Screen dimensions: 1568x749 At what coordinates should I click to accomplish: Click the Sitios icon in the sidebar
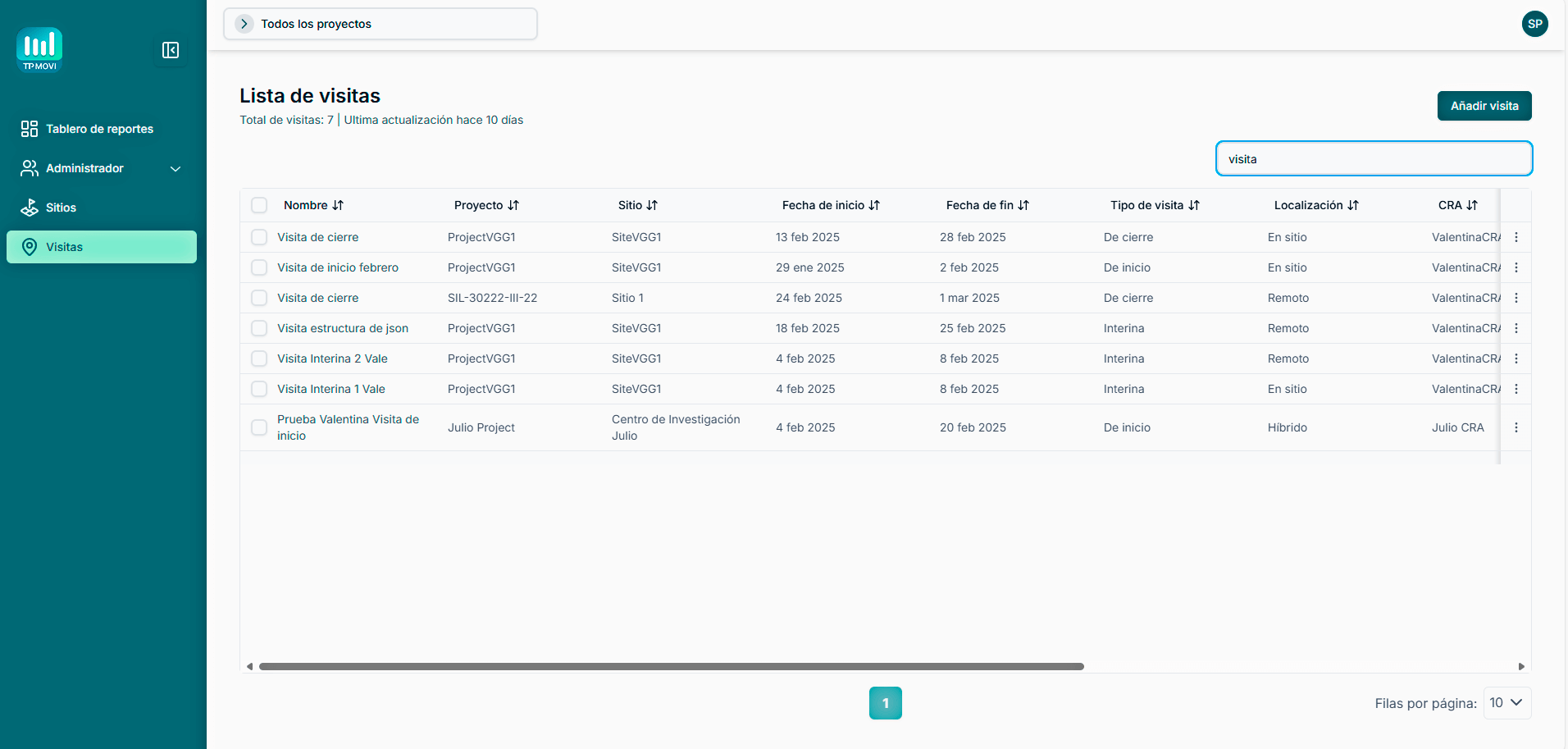(30, 208)
